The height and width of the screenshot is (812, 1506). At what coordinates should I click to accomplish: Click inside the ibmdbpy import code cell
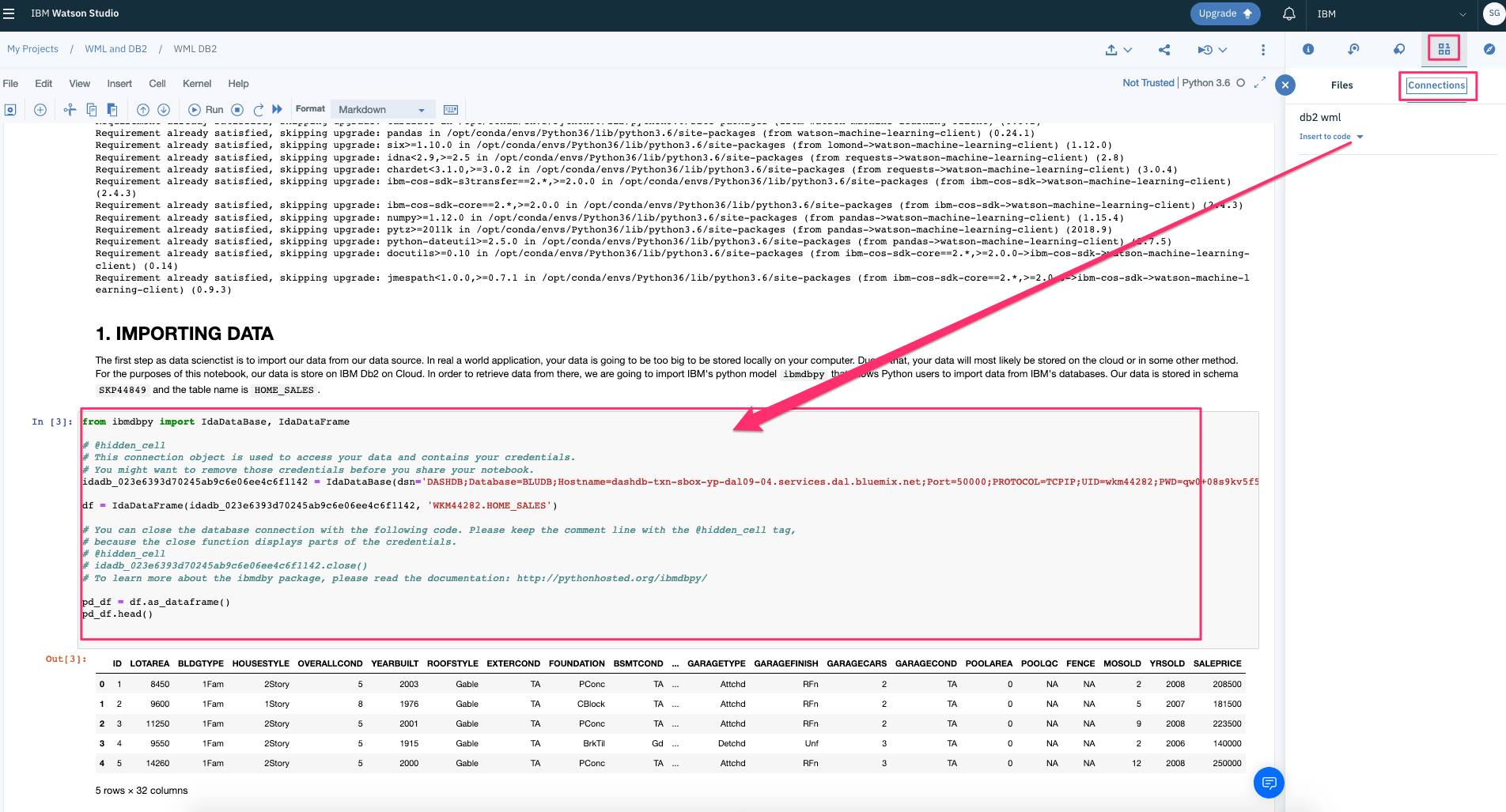(668, 530)
